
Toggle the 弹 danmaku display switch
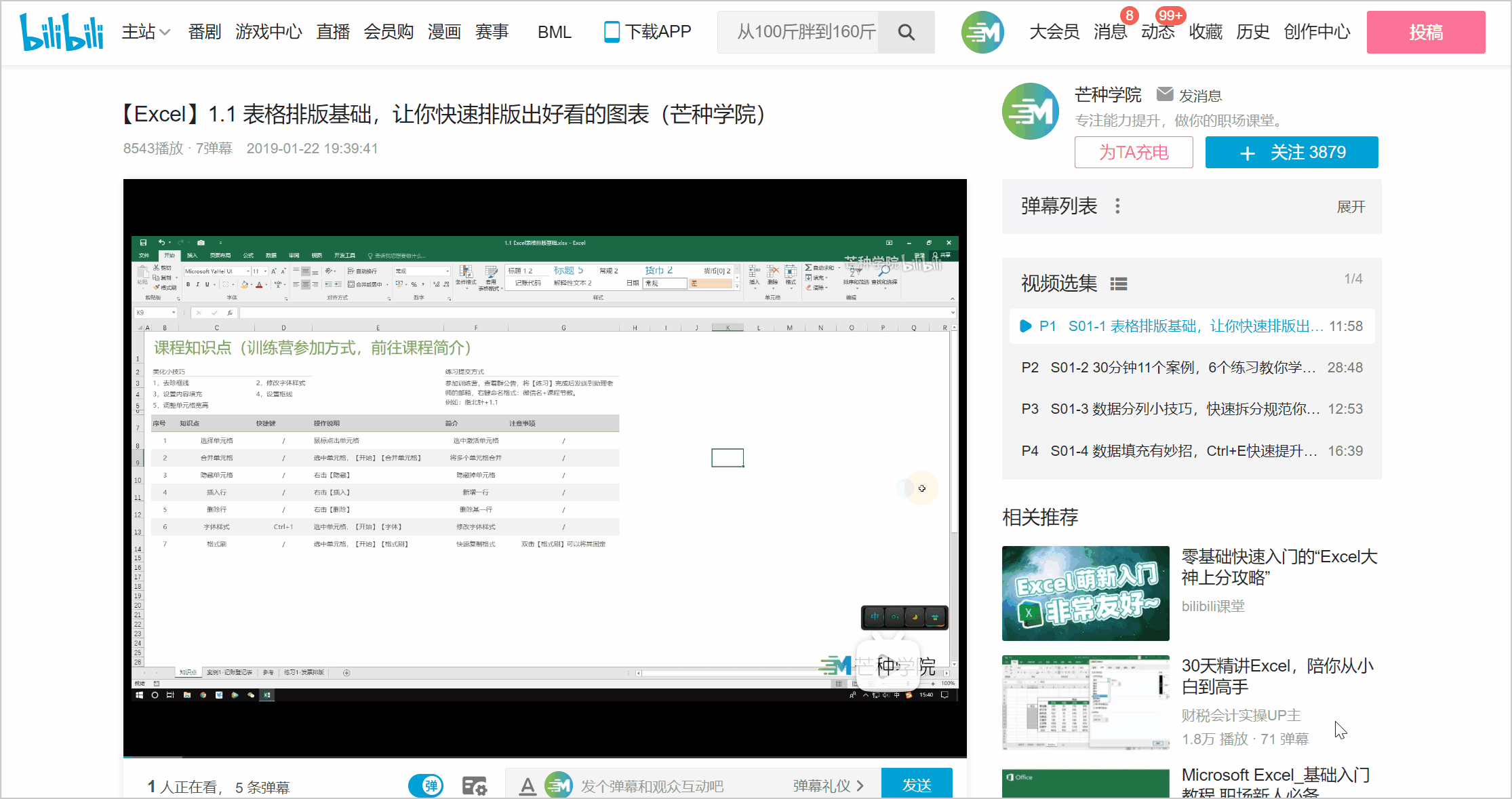(426, 786)
